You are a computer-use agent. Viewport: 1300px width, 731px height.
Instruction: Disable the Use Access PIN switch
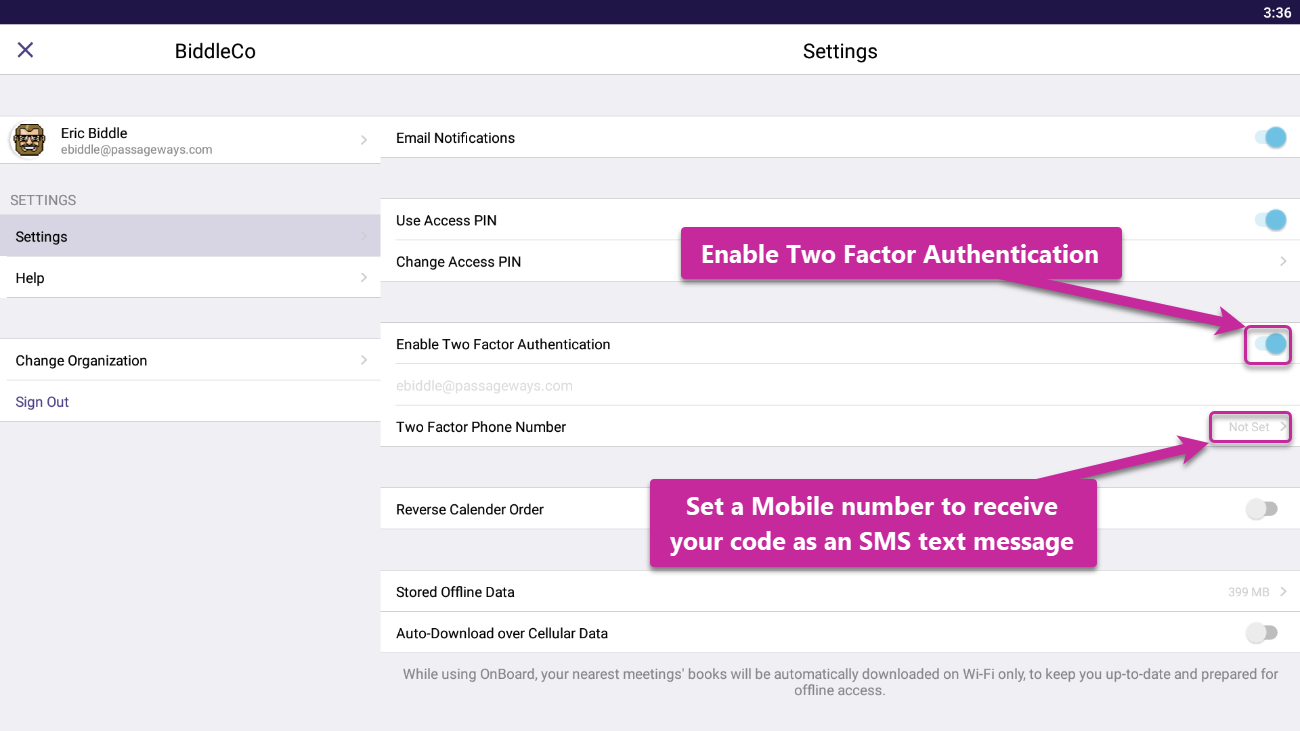pos(1271,220)
